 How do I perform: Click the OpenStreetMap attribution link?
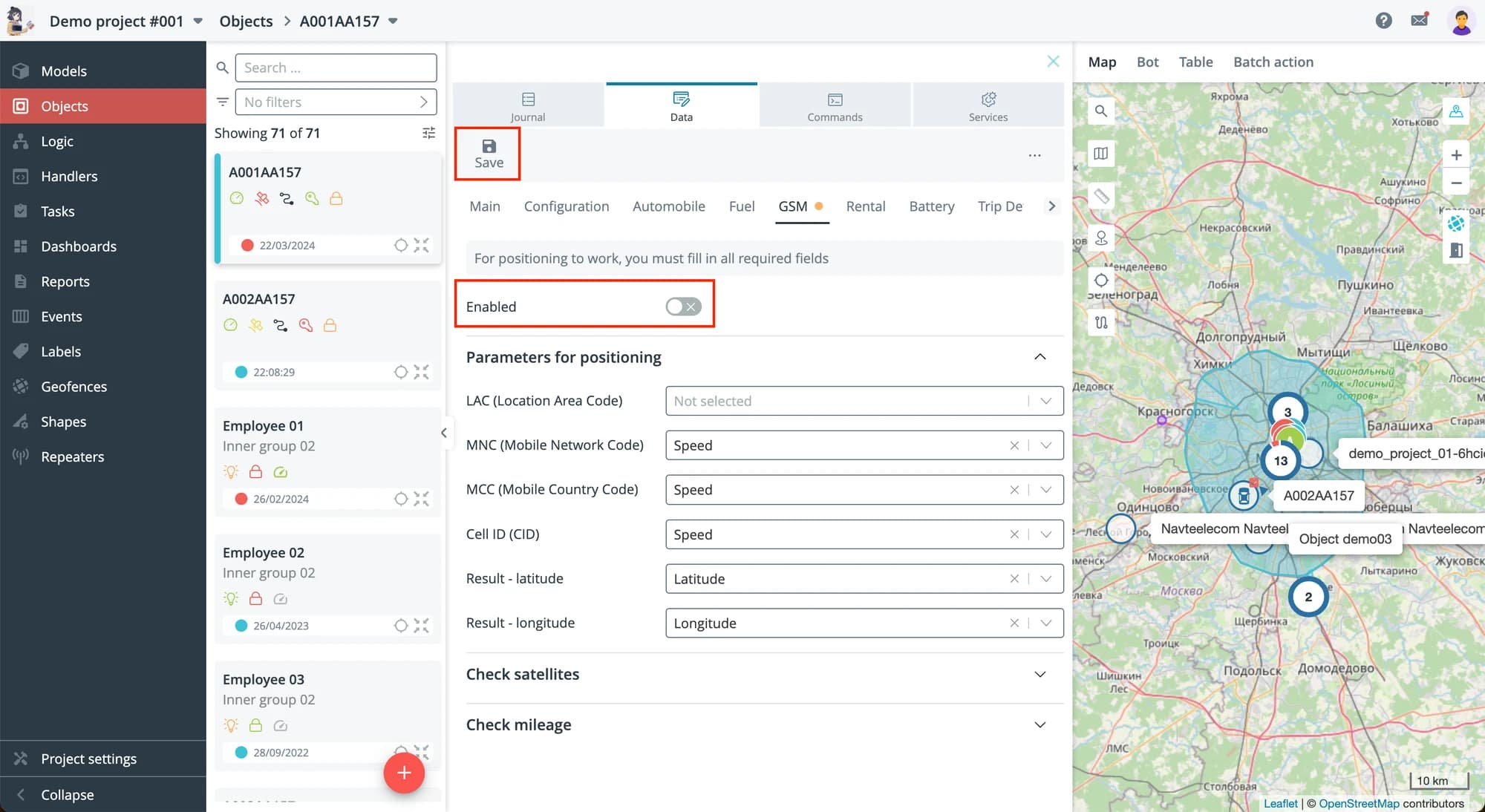pyautogui.click(x=1358, y=803)
